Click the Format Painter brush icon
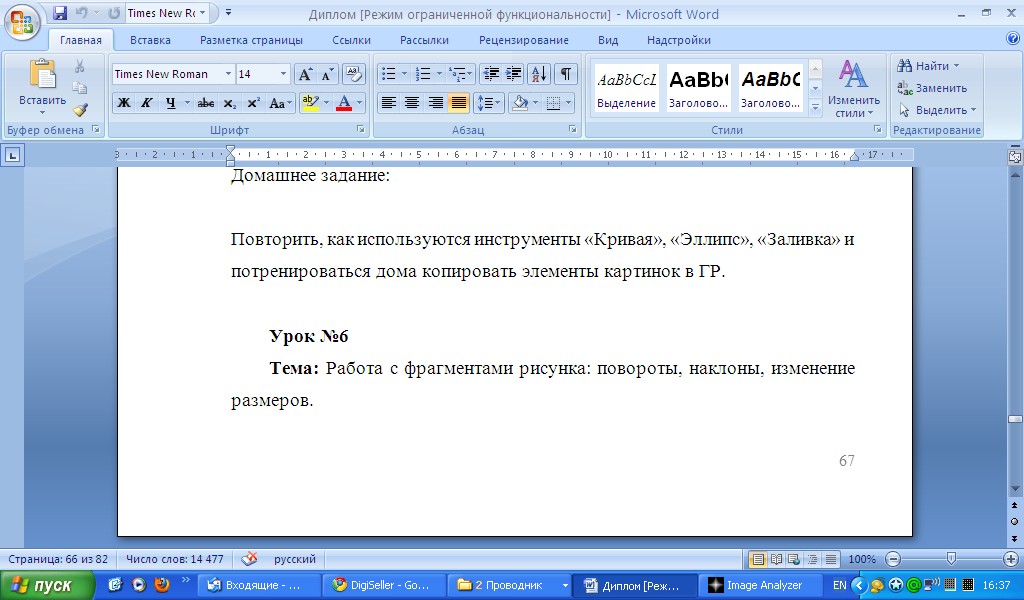This screenshot has width=1024, height=600. coord(80,109)
